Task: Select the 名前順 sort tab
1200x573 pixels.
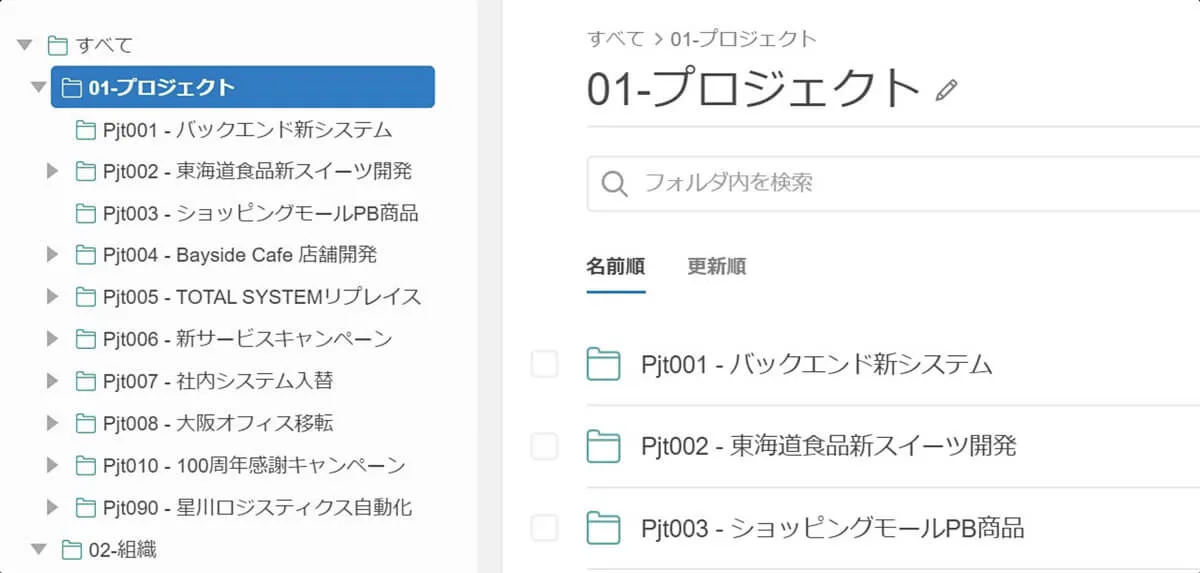Action: tap(615, 267)
